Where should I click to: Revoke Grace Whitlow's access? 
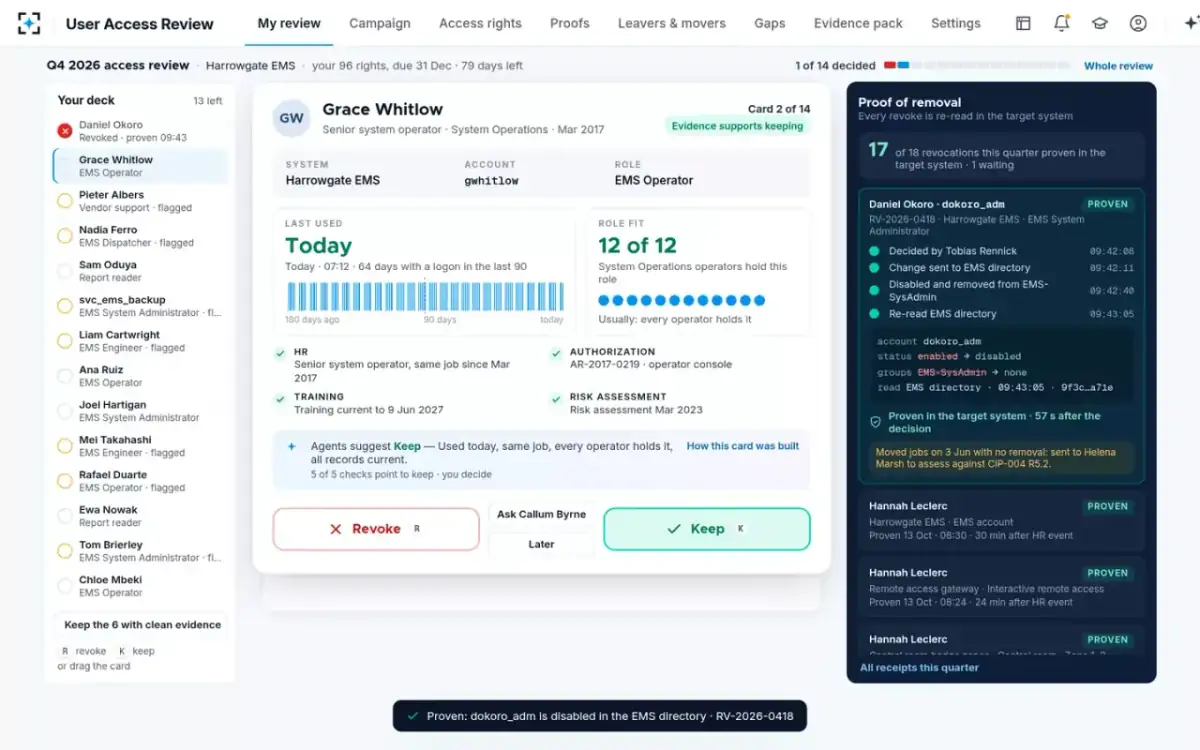(376, 529)
